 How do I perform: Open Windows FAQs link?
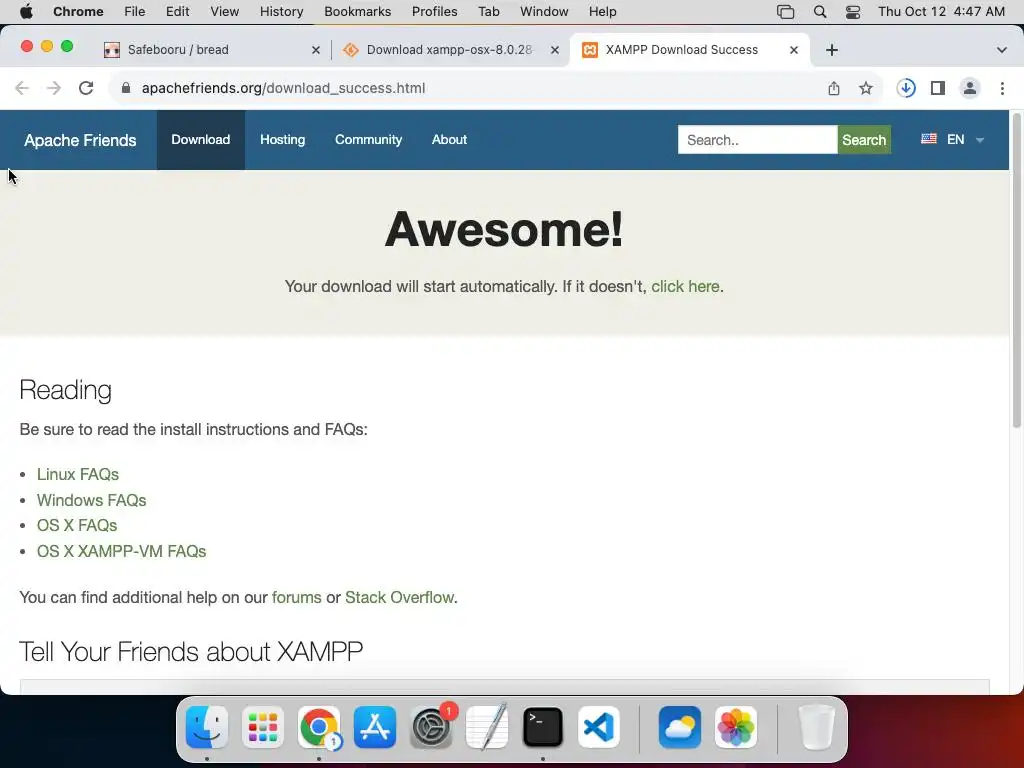coord(91,500)
